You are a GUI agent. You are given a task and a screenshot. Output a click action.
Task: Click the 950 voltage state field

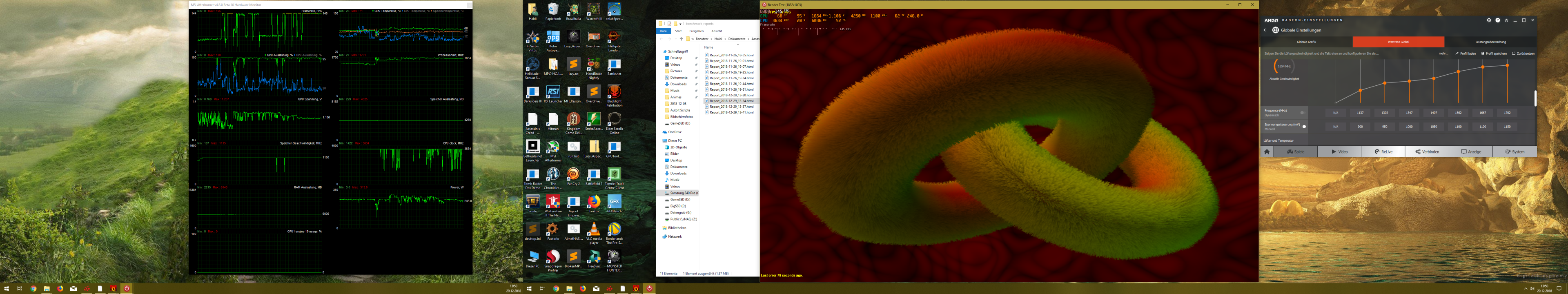1384,127
